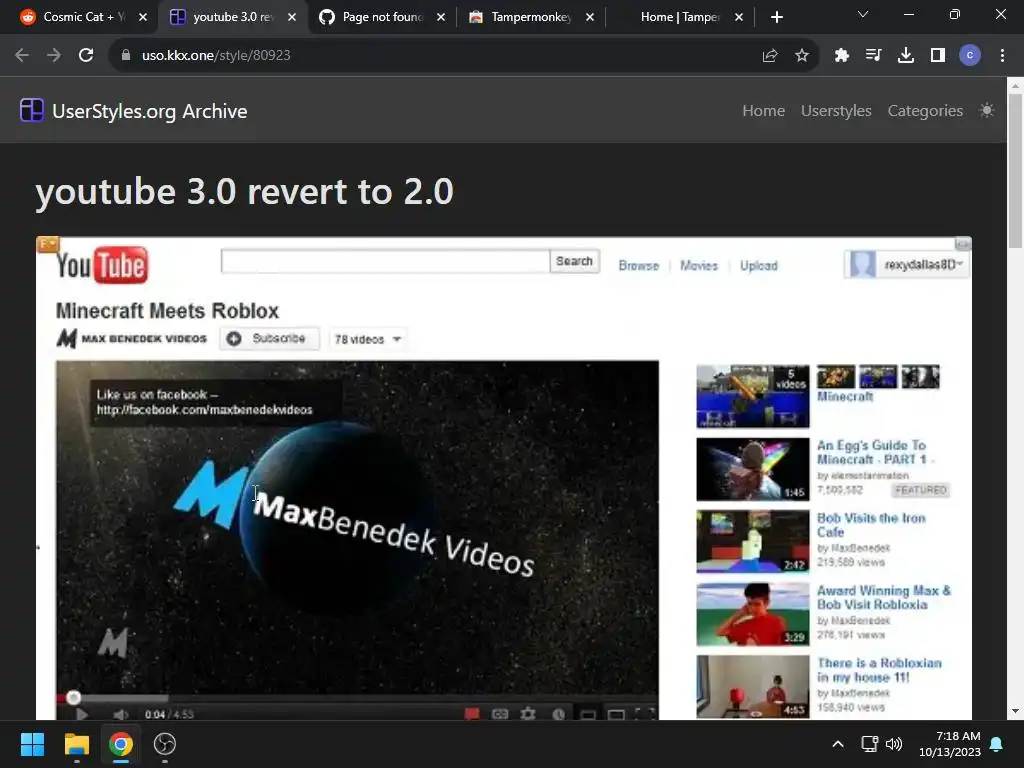Click the Search button in the preview
The width and height of the screenshot is (1024, 768).
574,261
